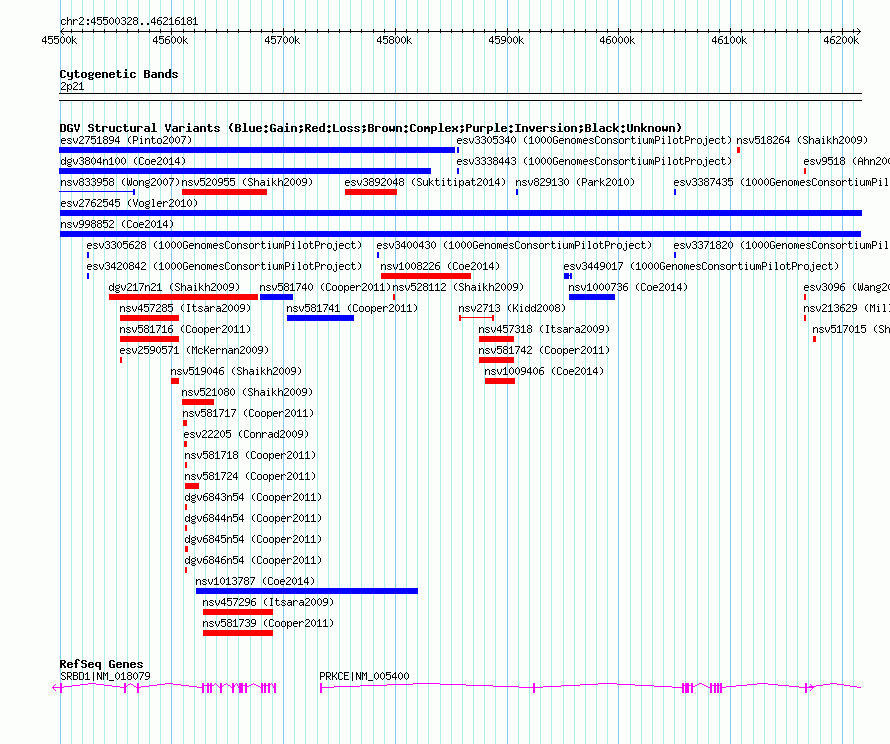Open esv22205 (Conrad2009) label
The image size is (890, 744).
[246, 434]
